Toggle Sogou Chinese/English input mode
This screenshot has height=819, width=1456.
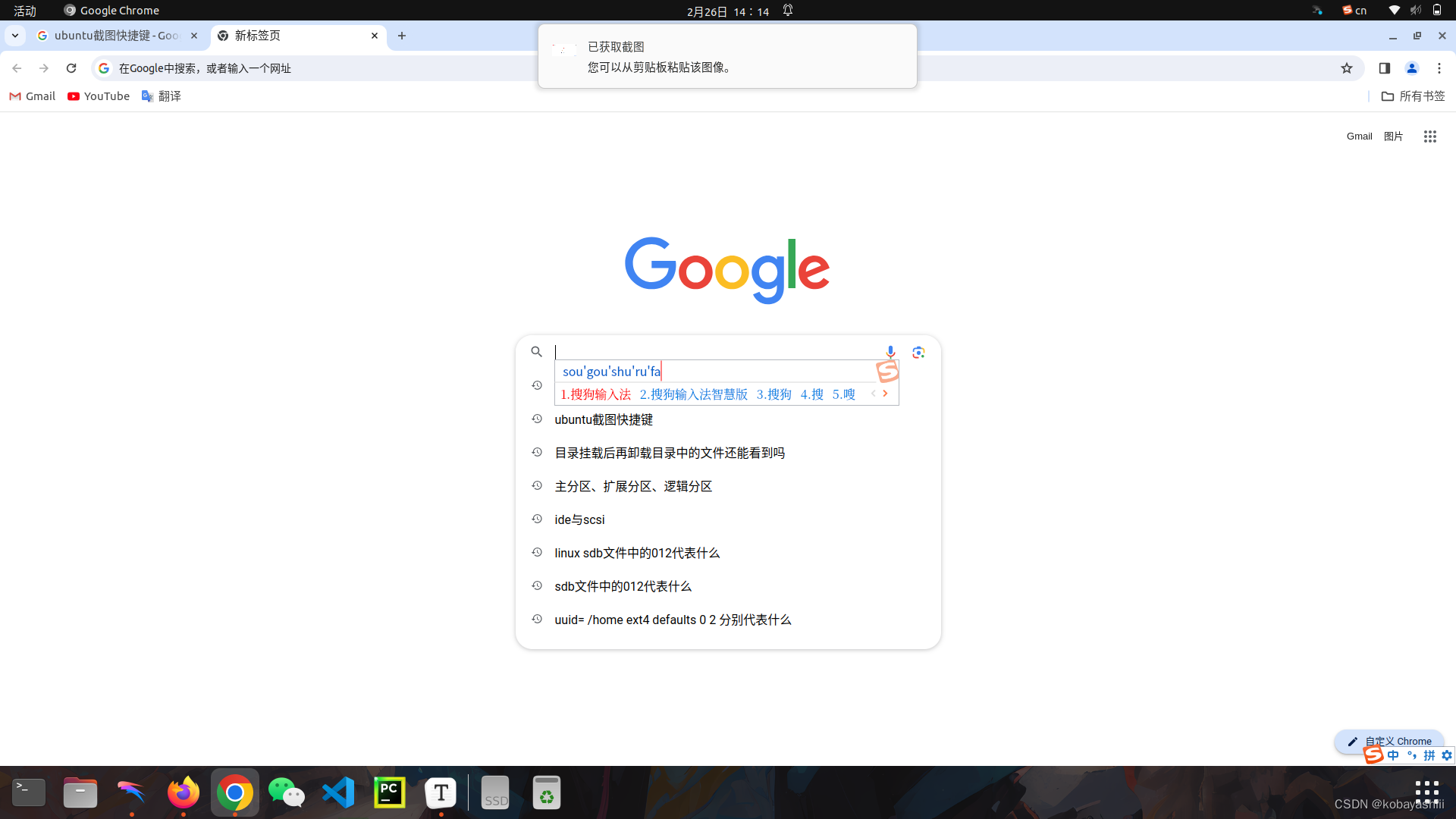point(1393,755)
